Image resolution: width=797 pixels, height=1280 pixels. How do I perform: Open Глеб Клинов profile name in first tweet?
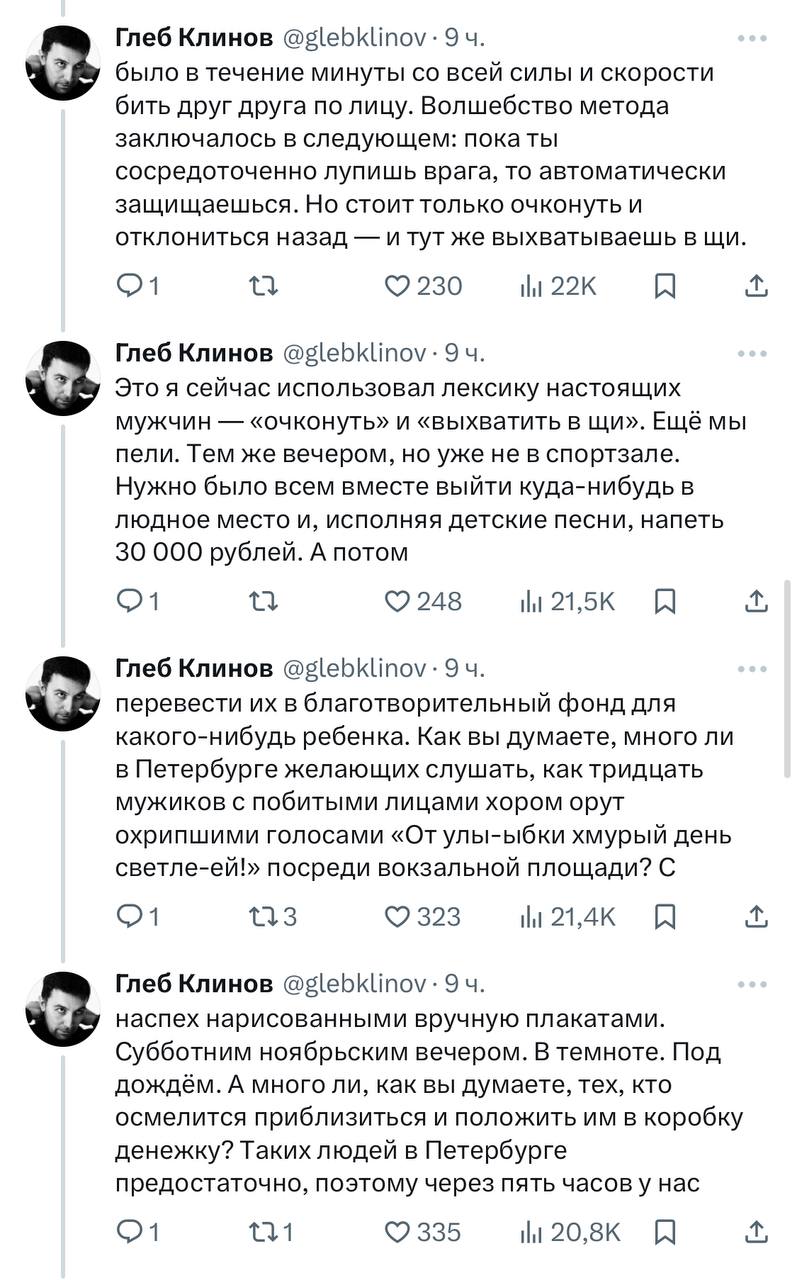click(194, 39)
